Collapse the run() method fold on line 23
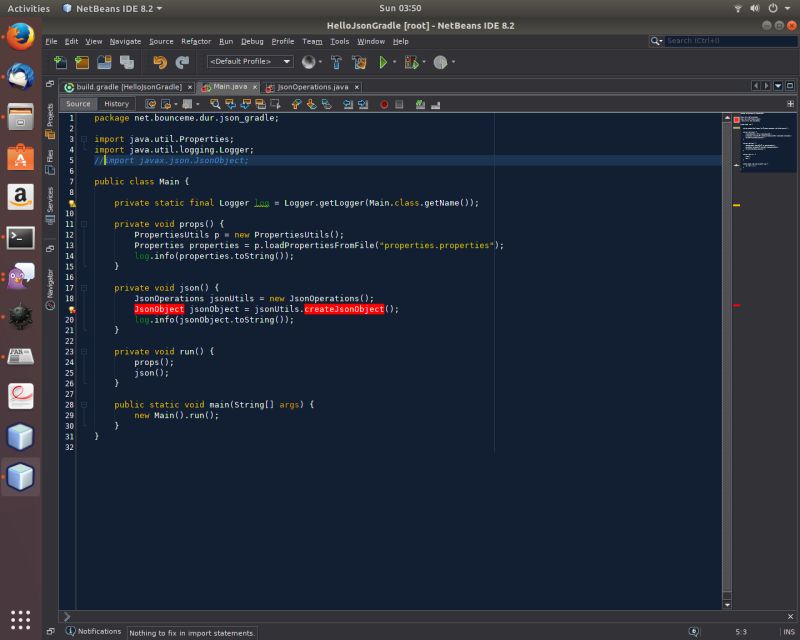 point(84,352)
